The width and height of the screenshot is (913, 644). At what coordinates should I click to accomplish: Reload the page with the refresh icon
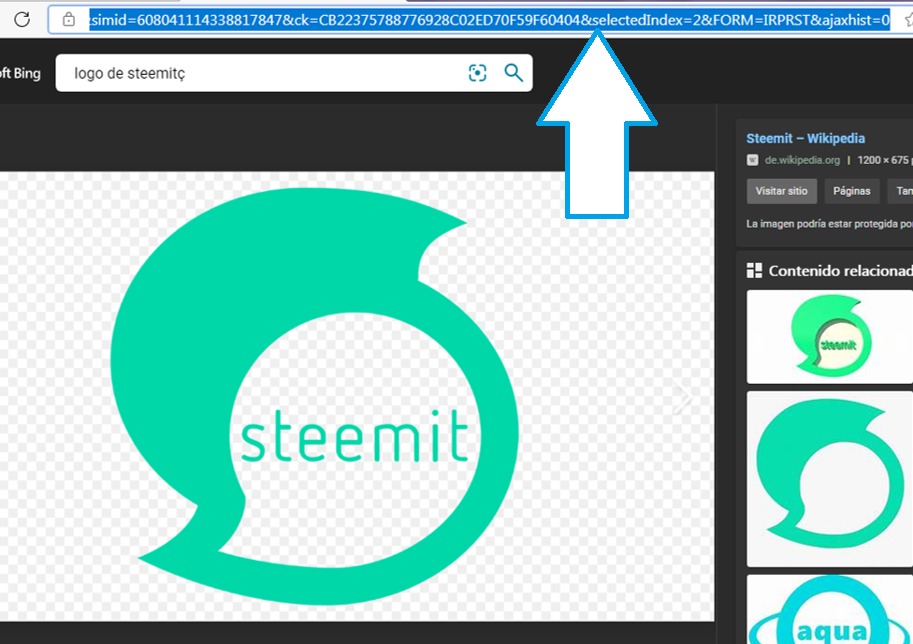22,20
